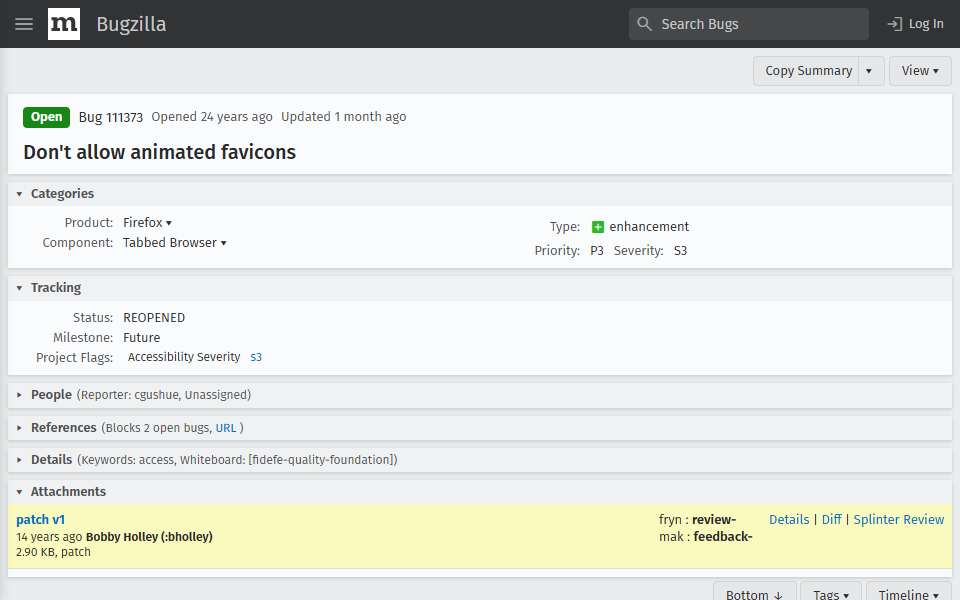Image resolution: width=960 pixels, height=600 pixels.
Task: Expand the People section
Action: pyautogui.click(x=19, y=395)
